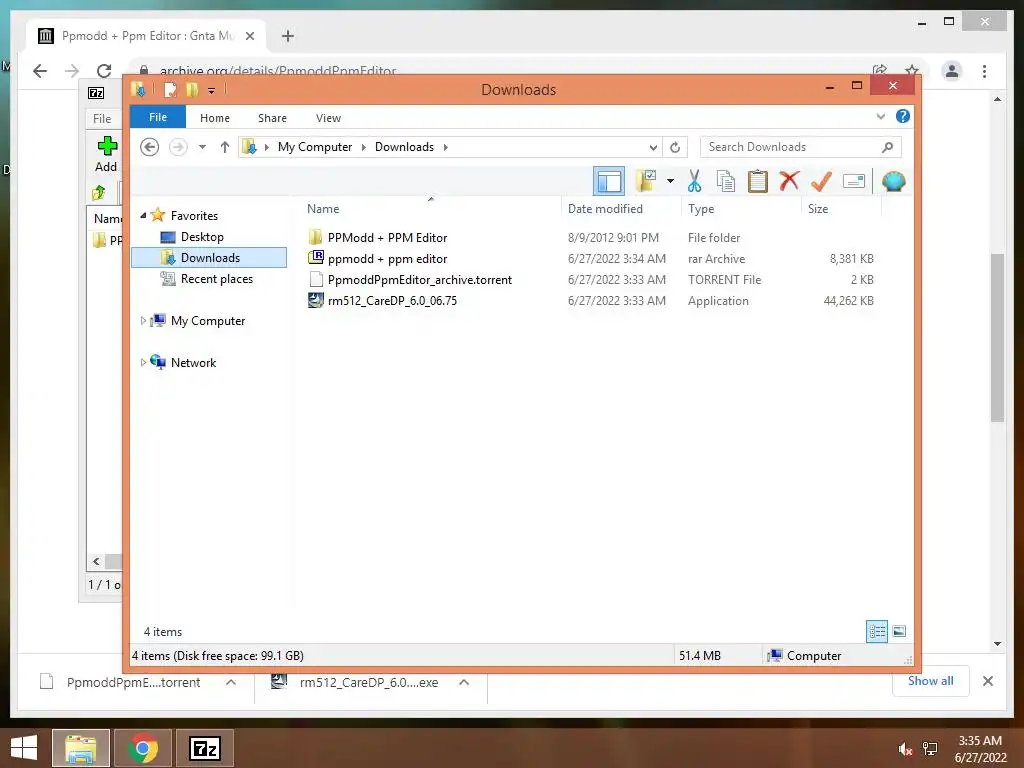
Task: Click the Paste clipboard icon
Action: point(758,181)
